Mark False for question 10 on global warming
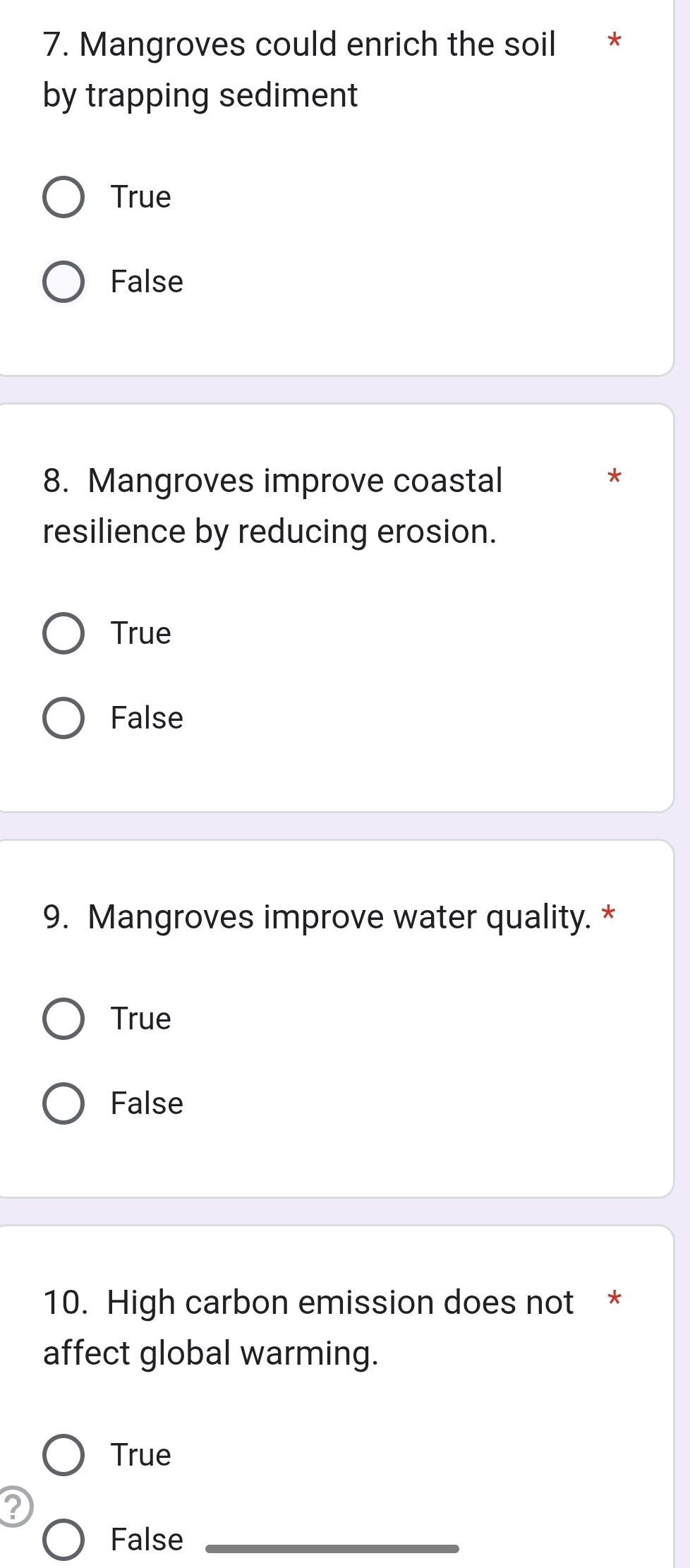 coord(63,1540)
